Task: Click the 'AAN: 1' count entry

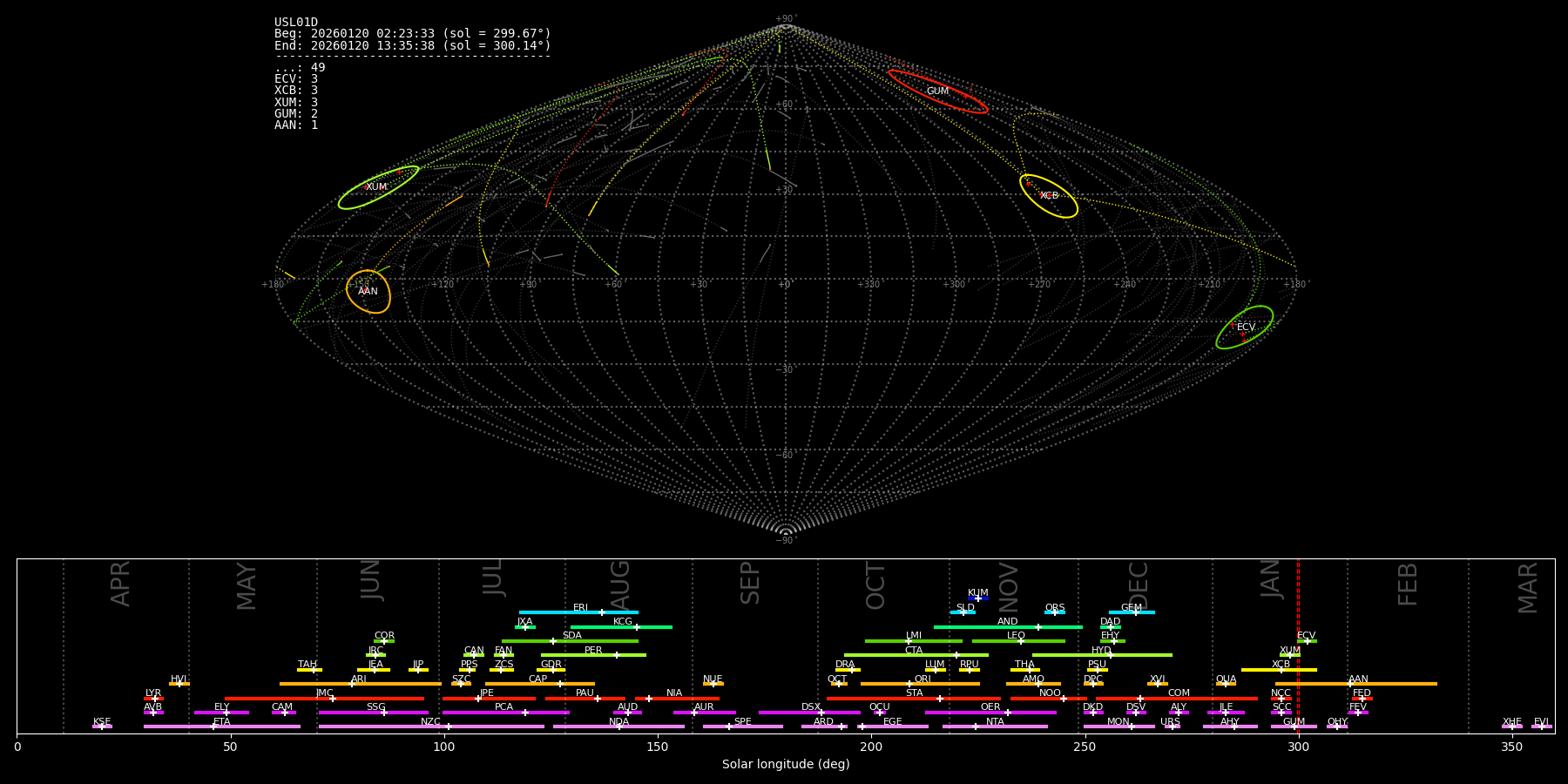Action: click(296, 125)
